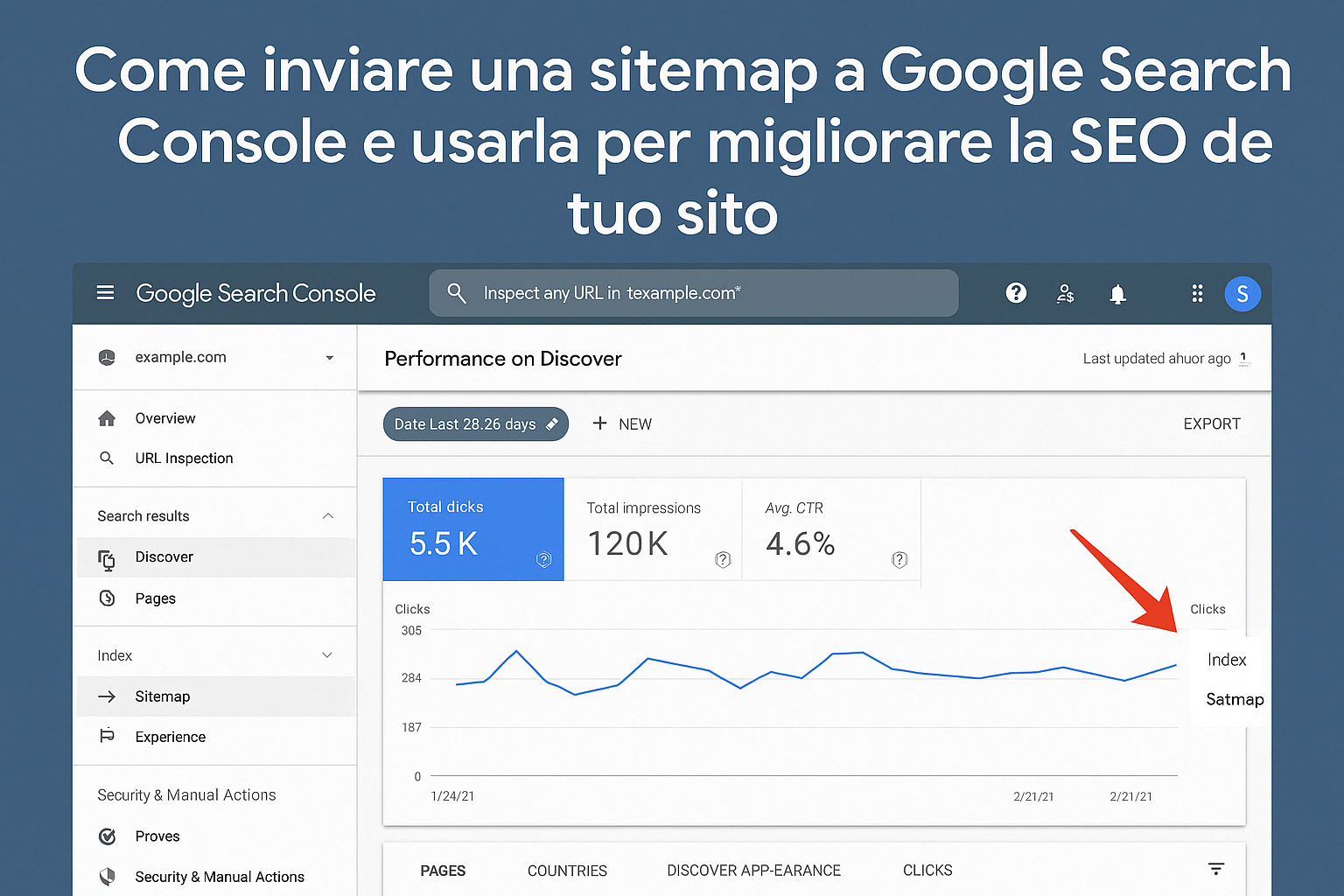Toggle the Total clicks metric card
The height and width of the screenshot is (896, 1344).
[x=473, y=528]
